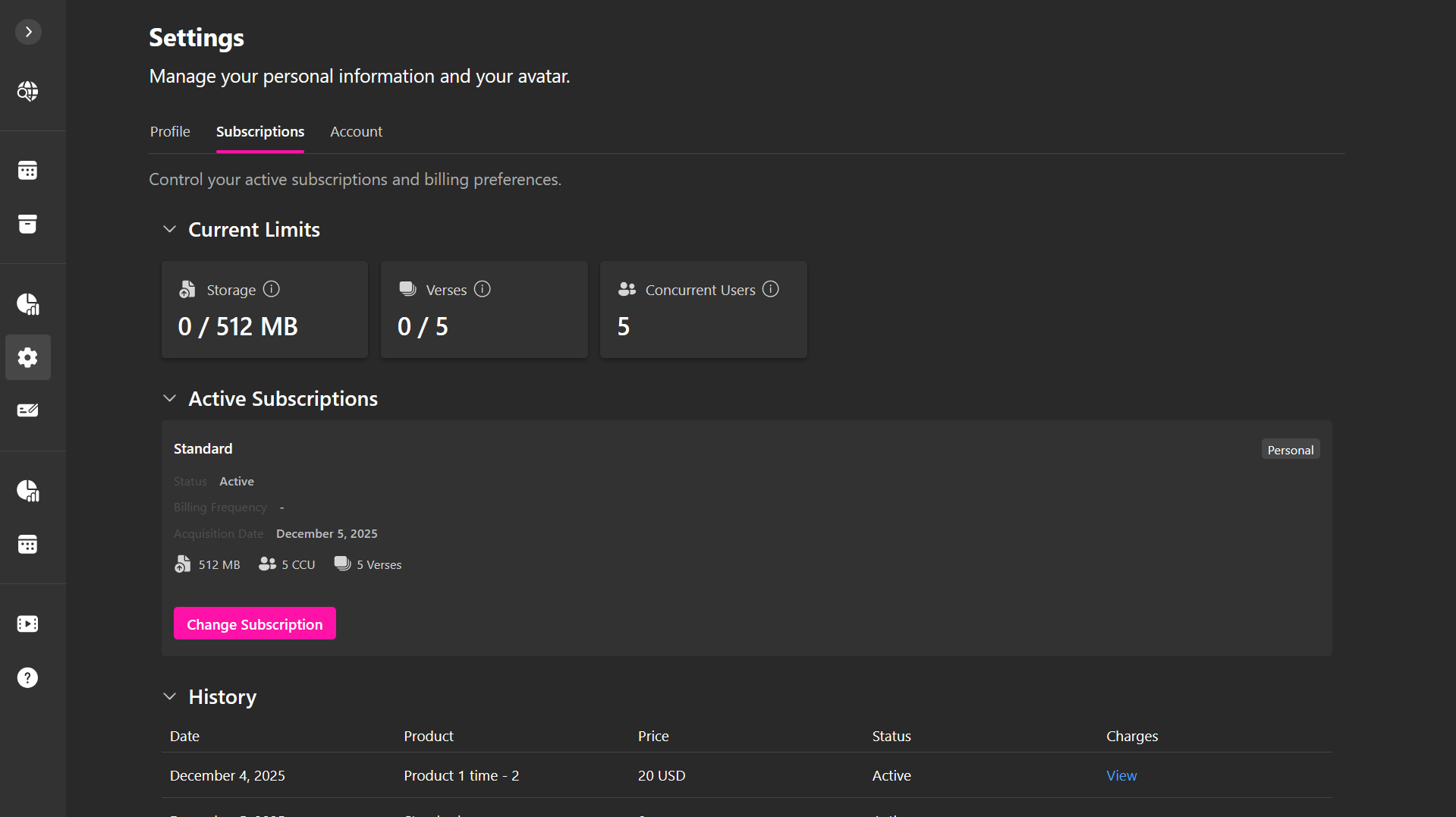
Task: Expand the sidebar using the arrow icon
Action: 28,31
